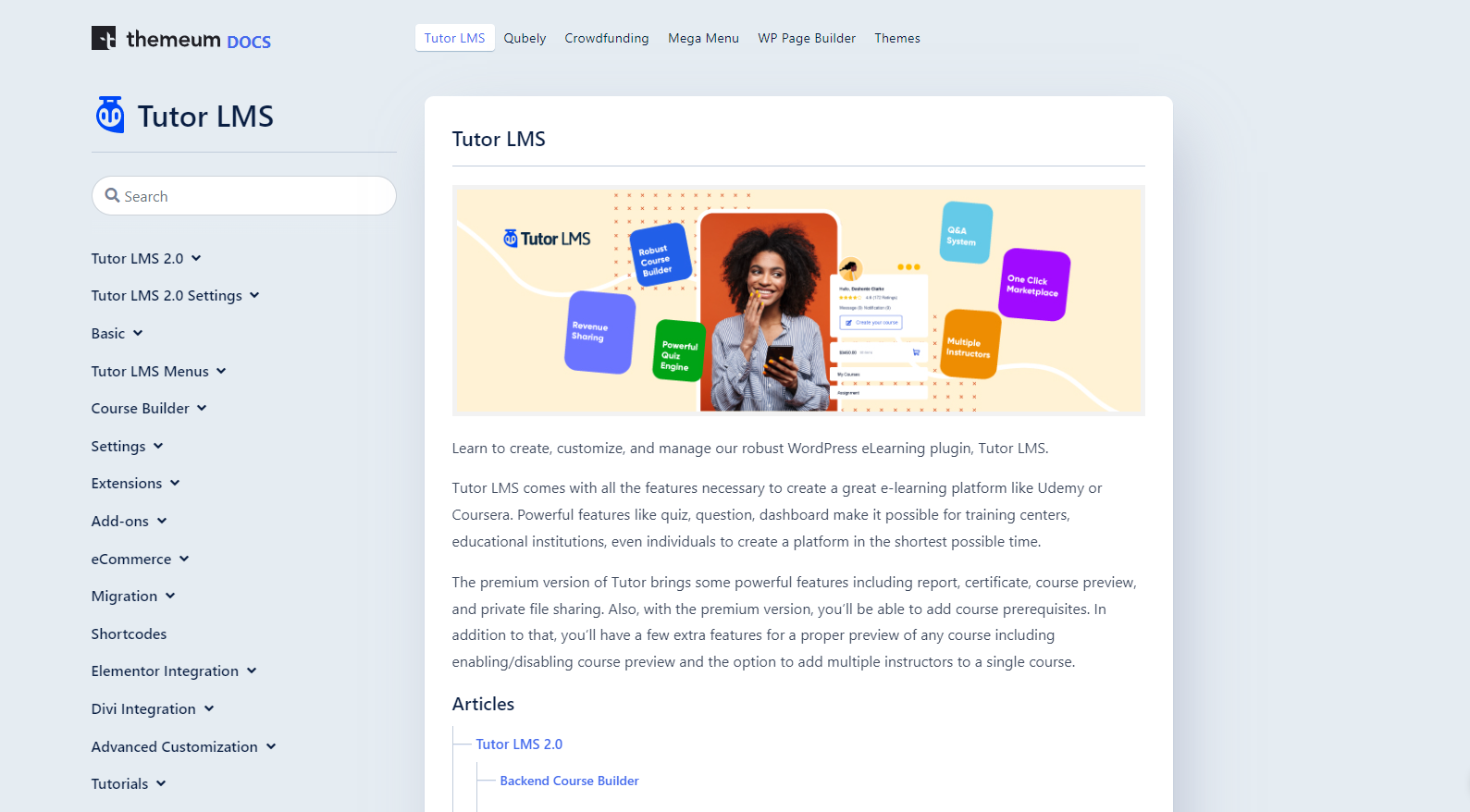Click the themeum DOCS logo text

coord(198,39)
